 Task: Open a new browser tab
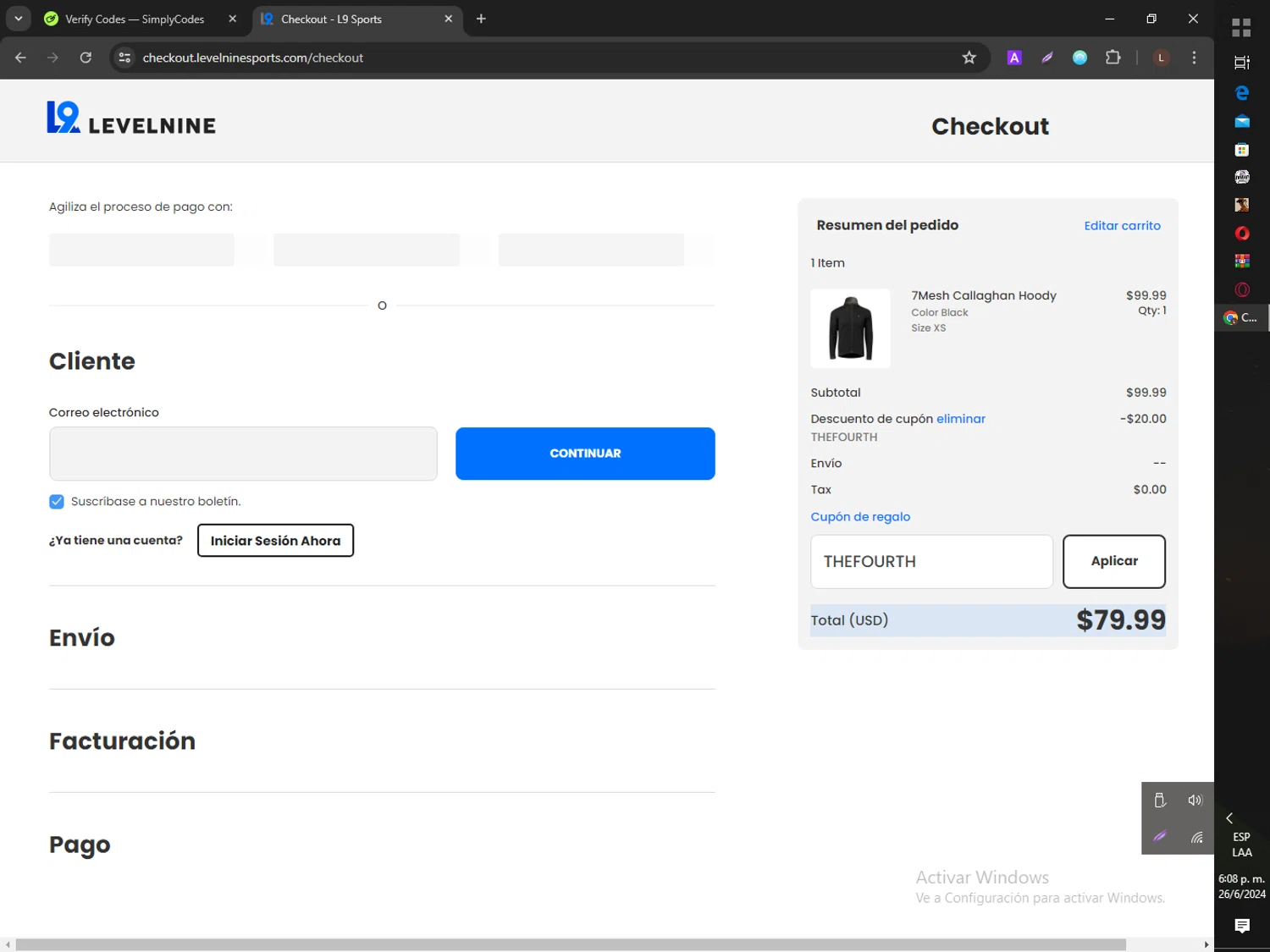[481, 19]
